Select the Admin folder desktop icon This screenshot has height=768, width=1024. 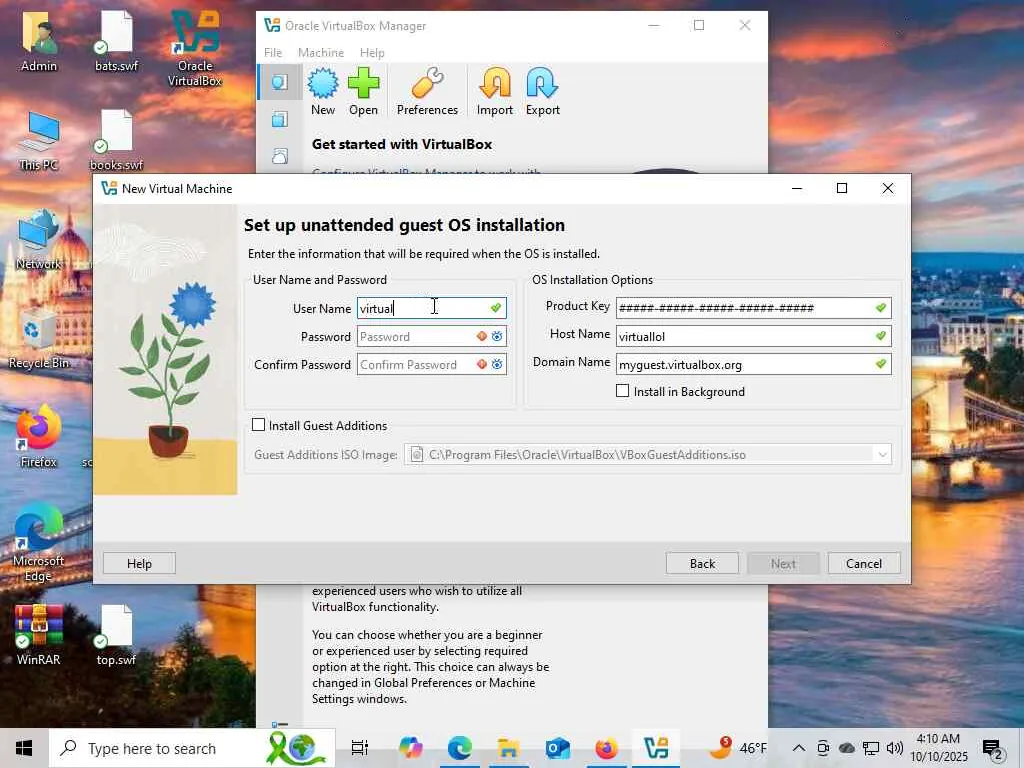point(39,40)
